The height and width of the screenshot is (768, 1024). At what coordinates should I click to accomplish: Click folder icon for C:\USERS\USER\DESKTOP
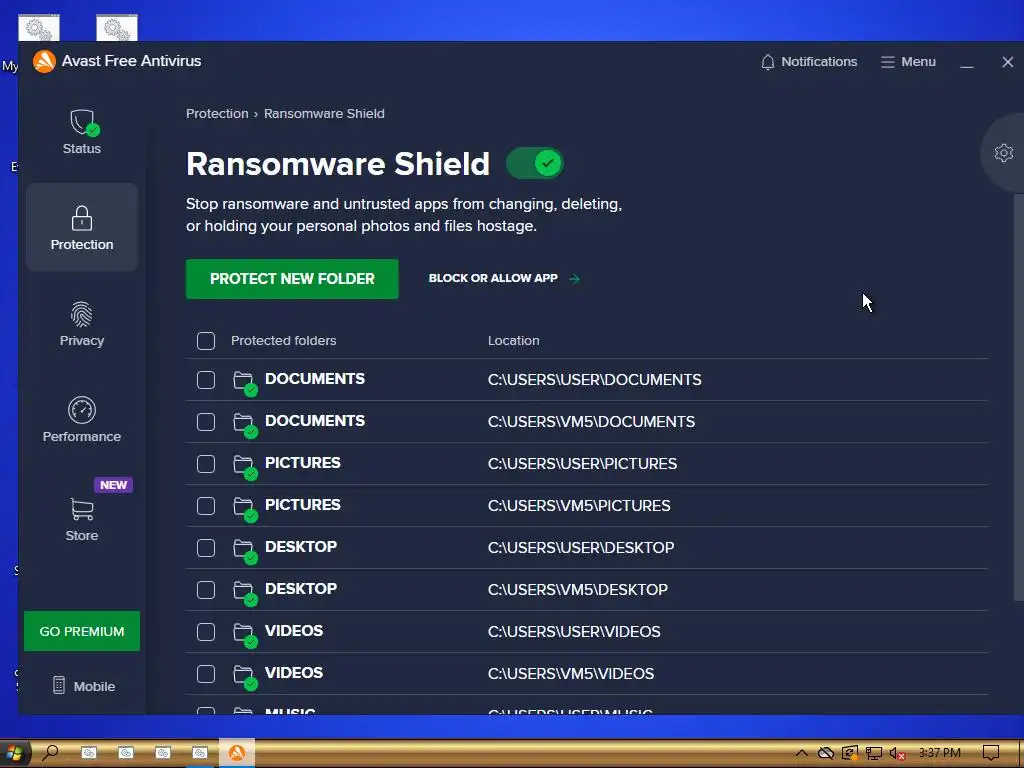(245, 550)
